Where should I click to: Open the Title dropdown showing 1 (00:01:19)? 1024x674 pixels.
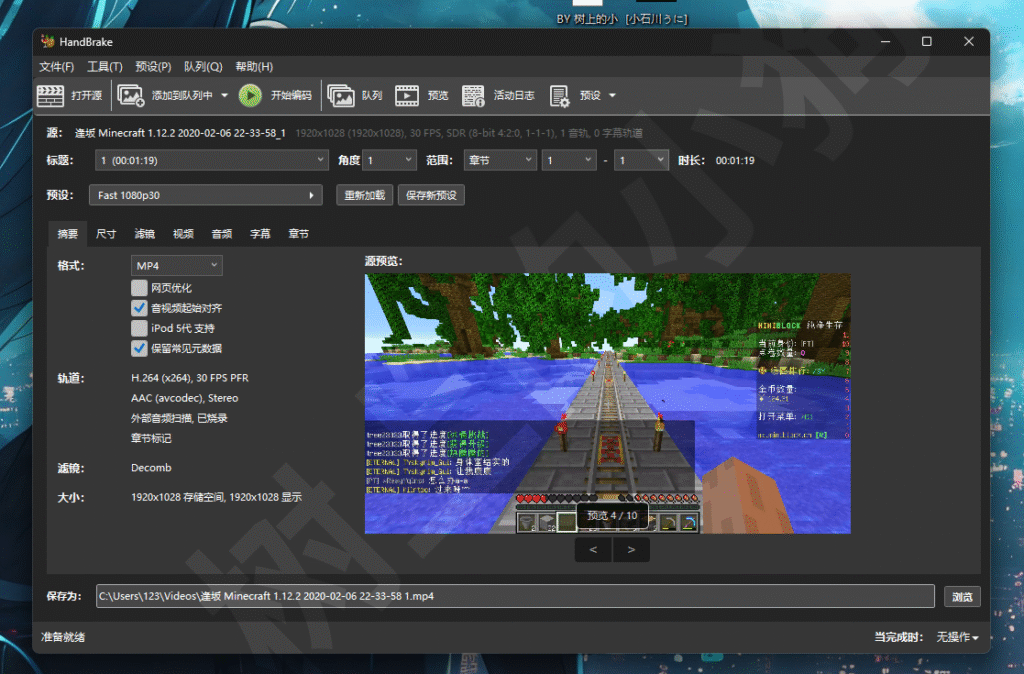coord(212,160)
